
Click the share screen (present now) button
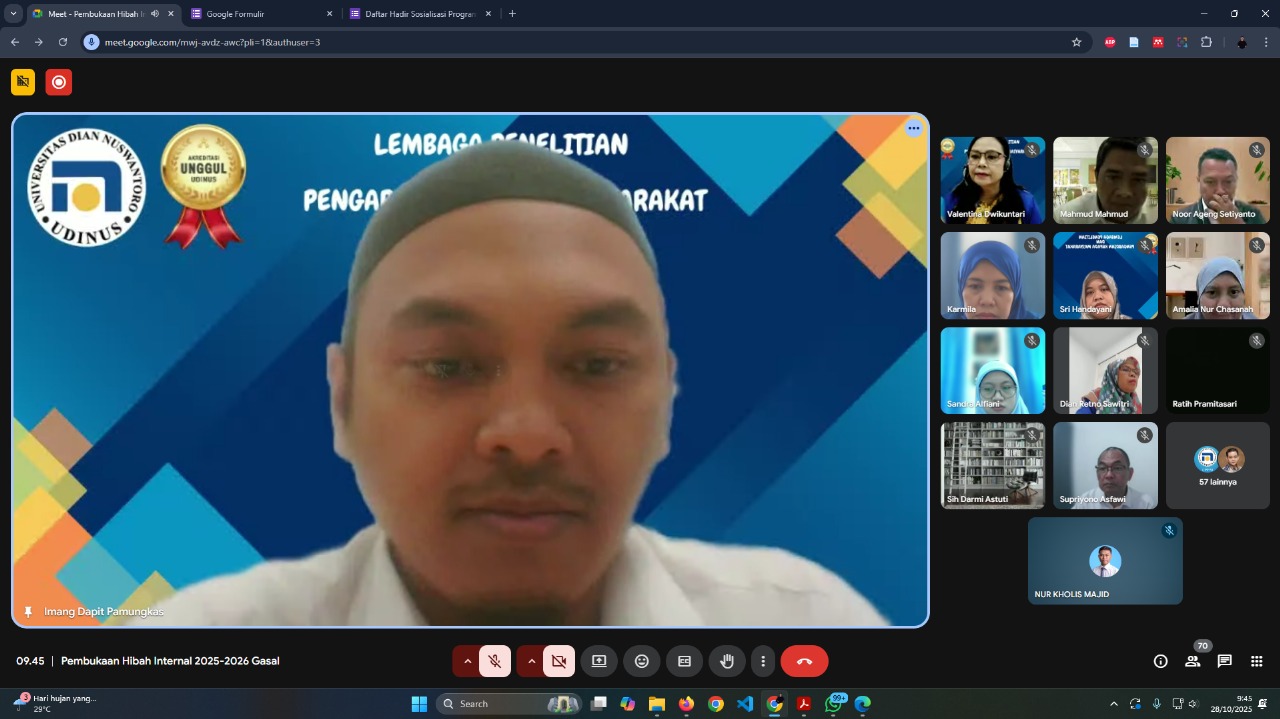pos(599,661)
